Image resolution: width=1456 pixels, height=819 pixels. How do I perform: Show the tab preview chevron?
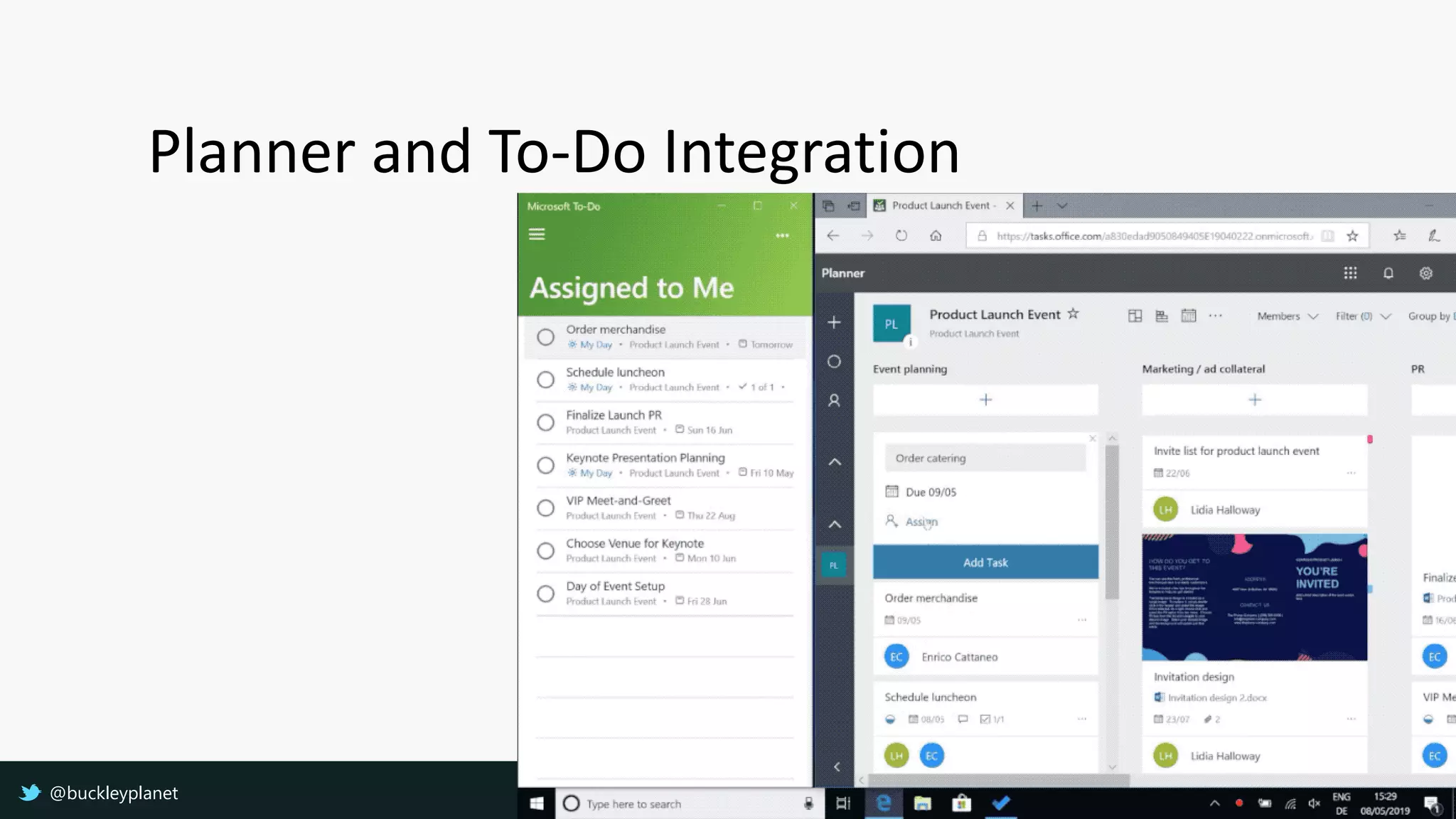(1062, 205)
